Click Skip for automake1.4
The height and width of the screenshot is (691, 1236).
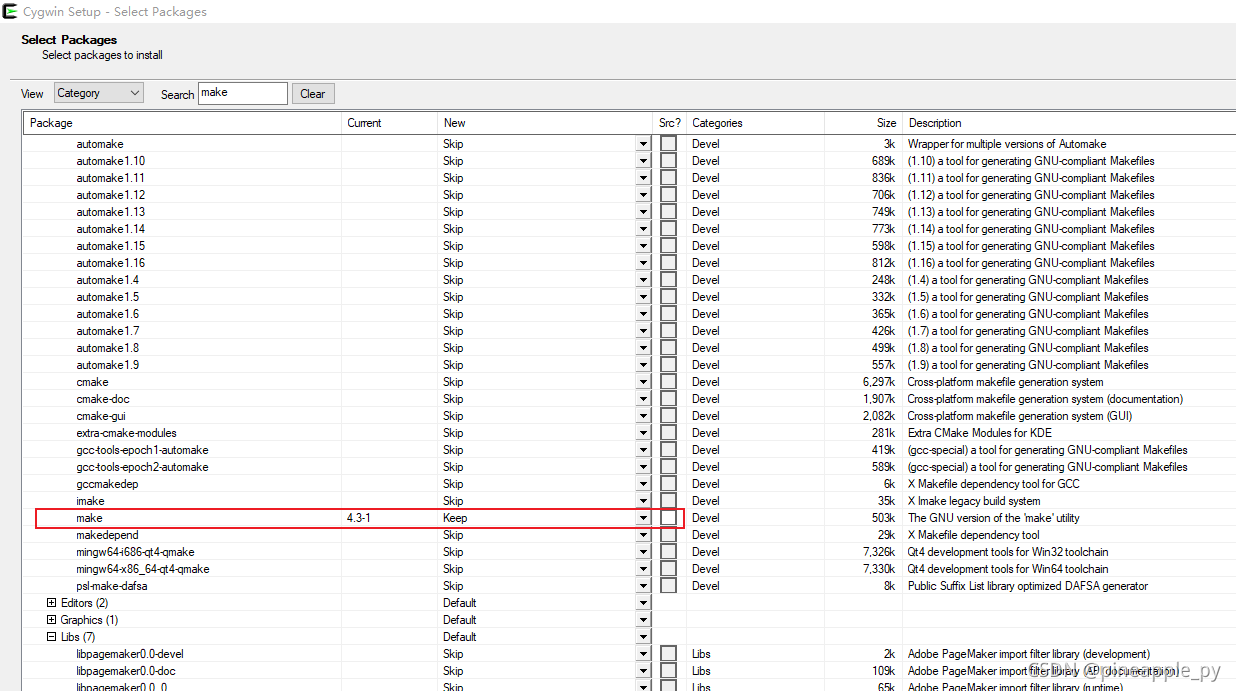[x=453, y=280]
